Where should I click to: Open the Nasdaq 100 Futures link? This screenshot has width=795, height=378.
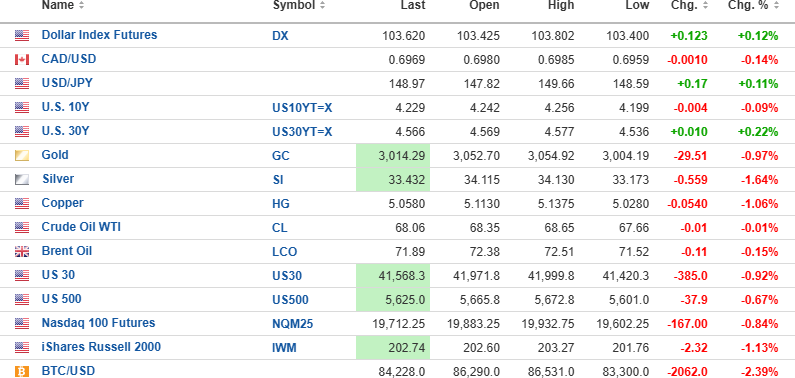[x=98, y=323]
